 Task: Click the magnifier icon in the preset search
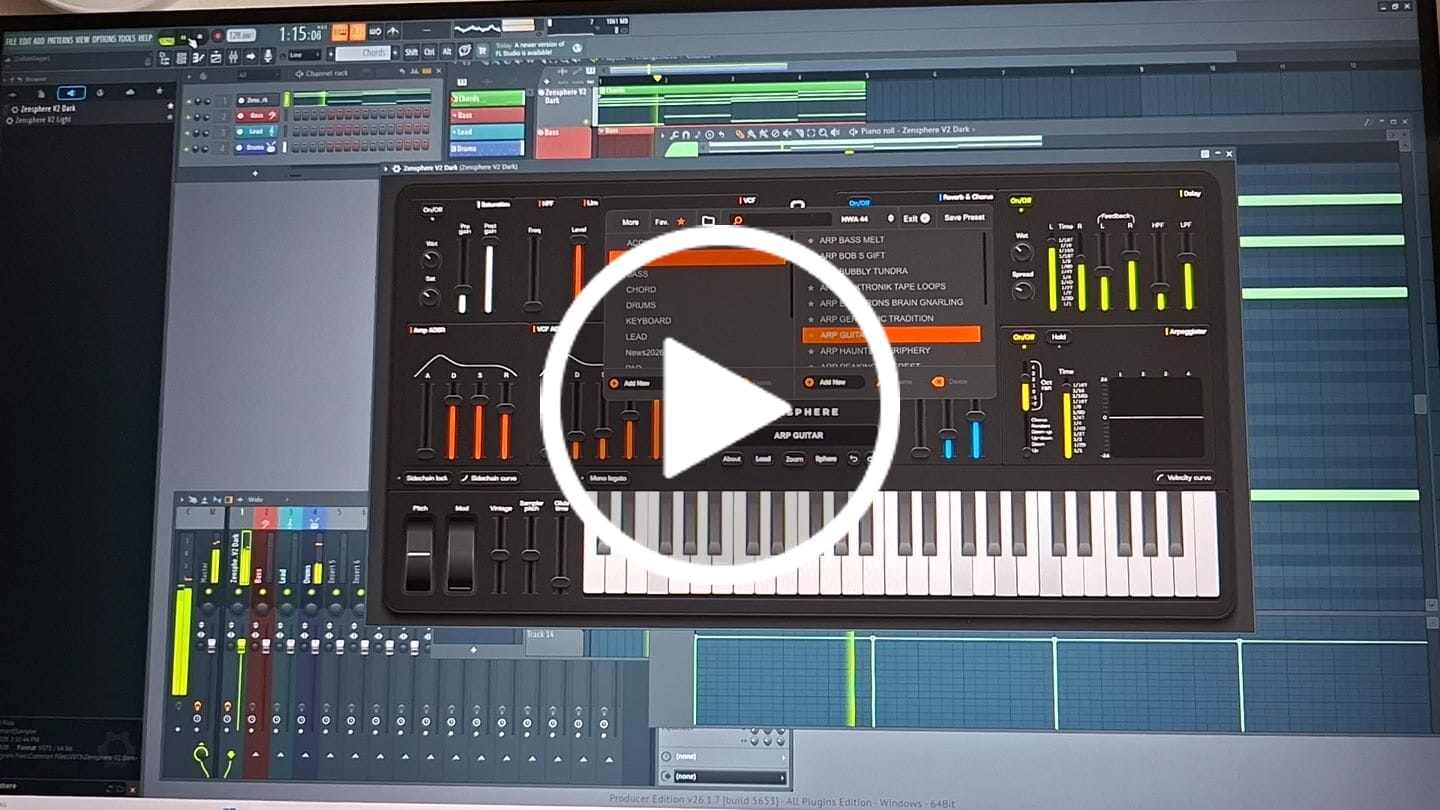tap(738, 220)
